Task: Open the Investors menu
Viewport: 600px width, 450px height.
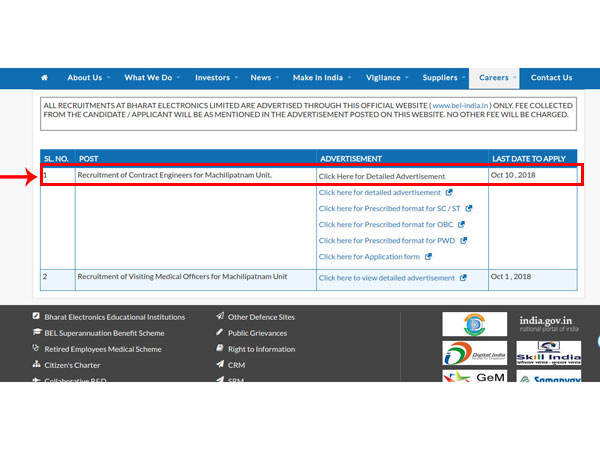Action: click(212, 78)
